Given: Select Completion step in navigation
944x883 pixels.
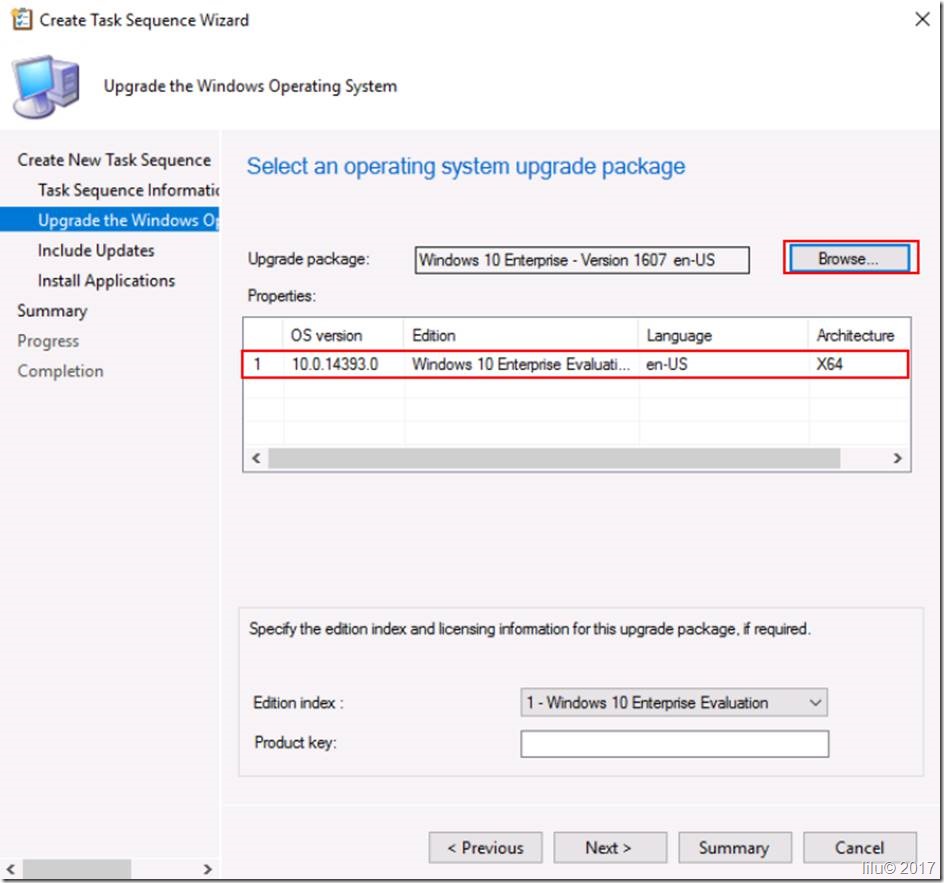Looking at the screenshot, I should click(x=60, y=371).
